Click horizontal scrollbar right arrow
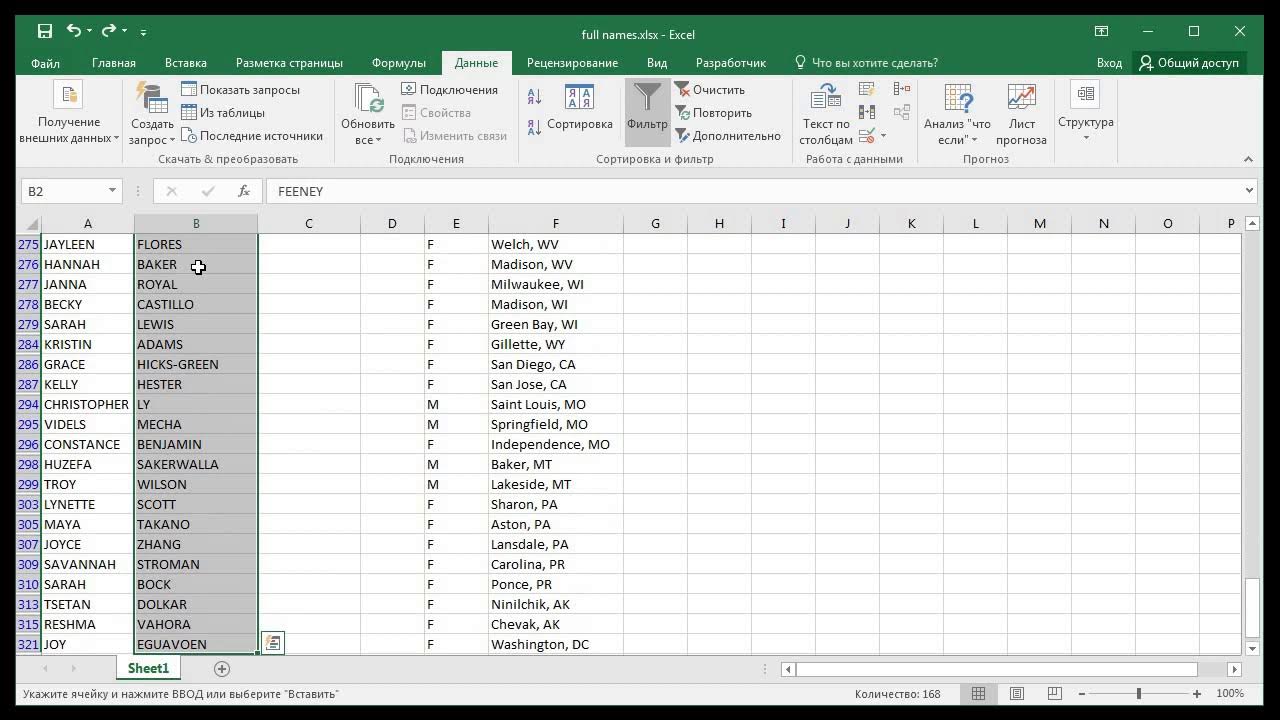This screenshot has height=720, width=1280. [1235, 669]
